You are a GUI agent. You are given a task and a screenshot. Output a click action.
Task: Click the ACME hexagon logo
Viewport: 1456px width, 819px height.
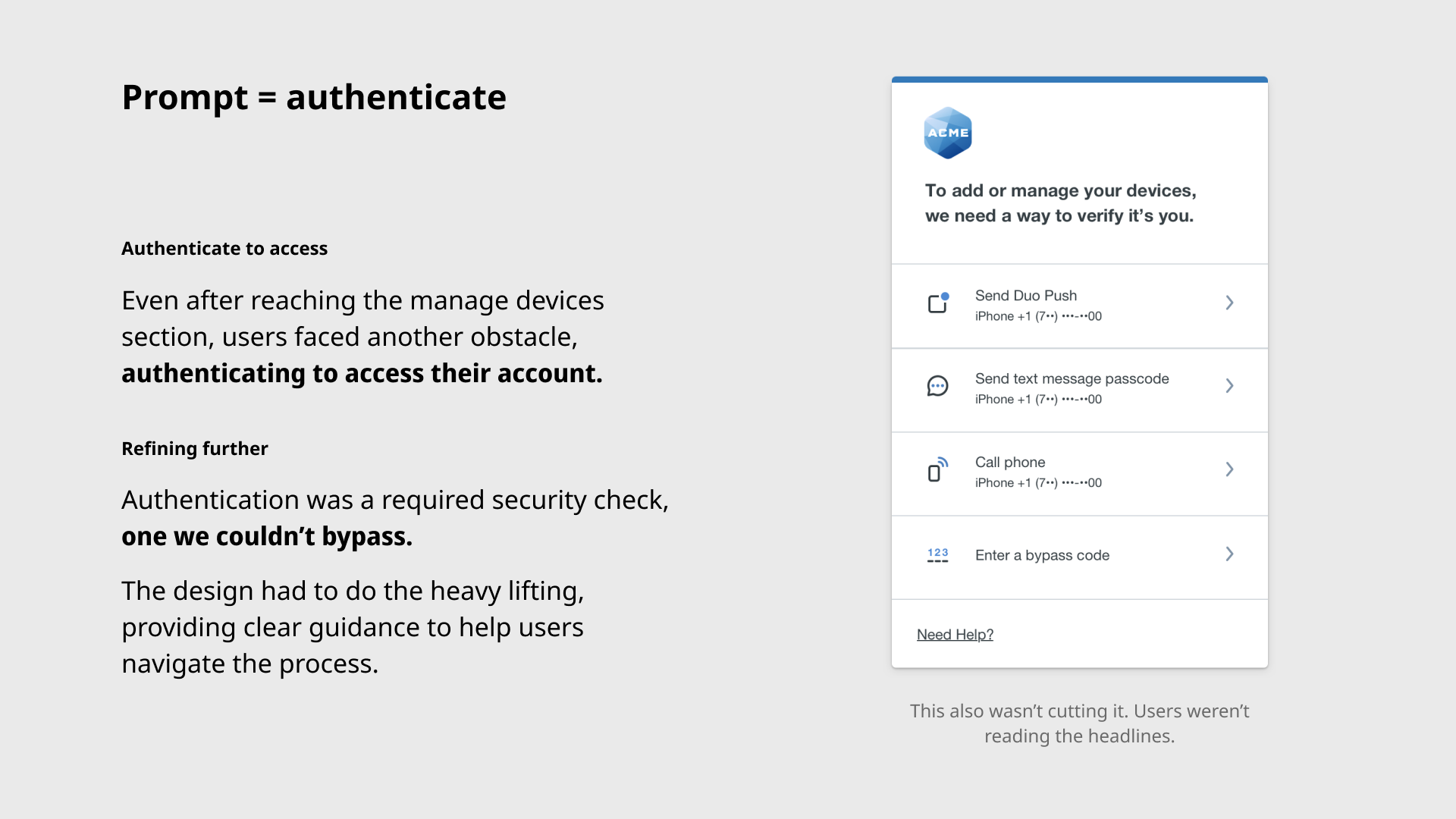[x=948, y=133]
